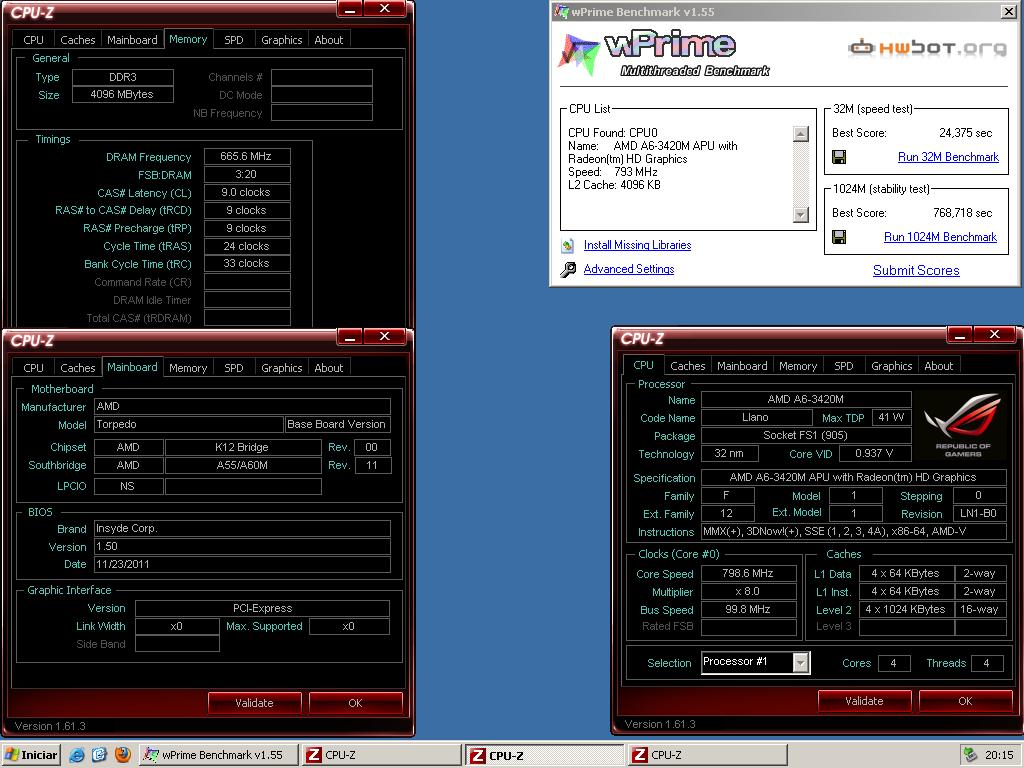Click the BIOS date 11/23/2011 field
Viewport: 1024px width, 768px height.
242,564
